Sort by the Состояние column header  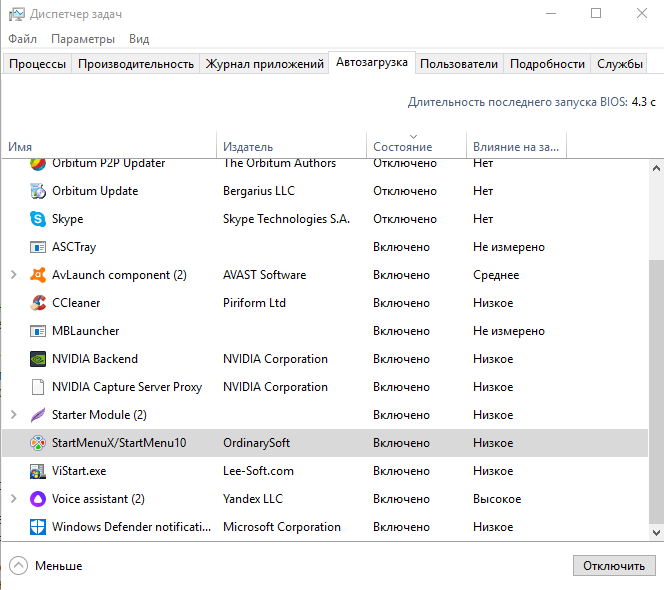(x=416, y=145)
